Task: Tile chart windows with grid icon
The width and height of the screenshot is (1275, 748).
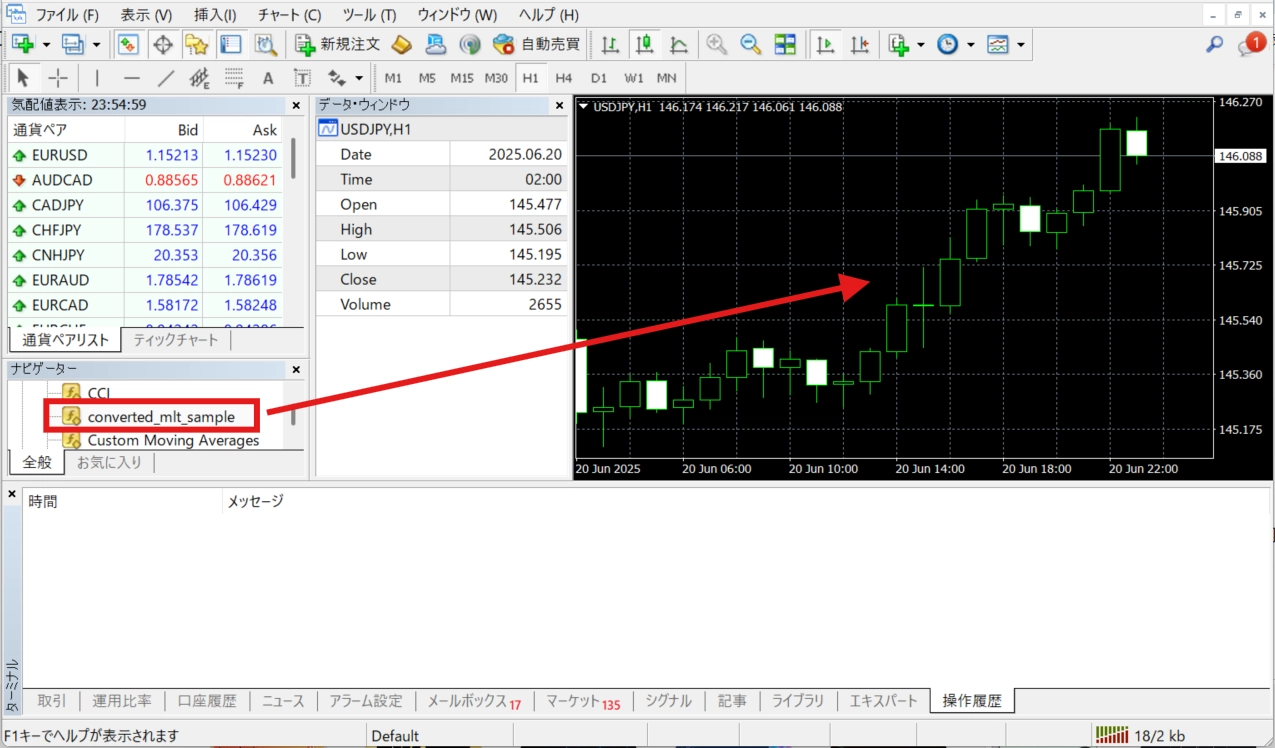Action: tap(785, 45)
